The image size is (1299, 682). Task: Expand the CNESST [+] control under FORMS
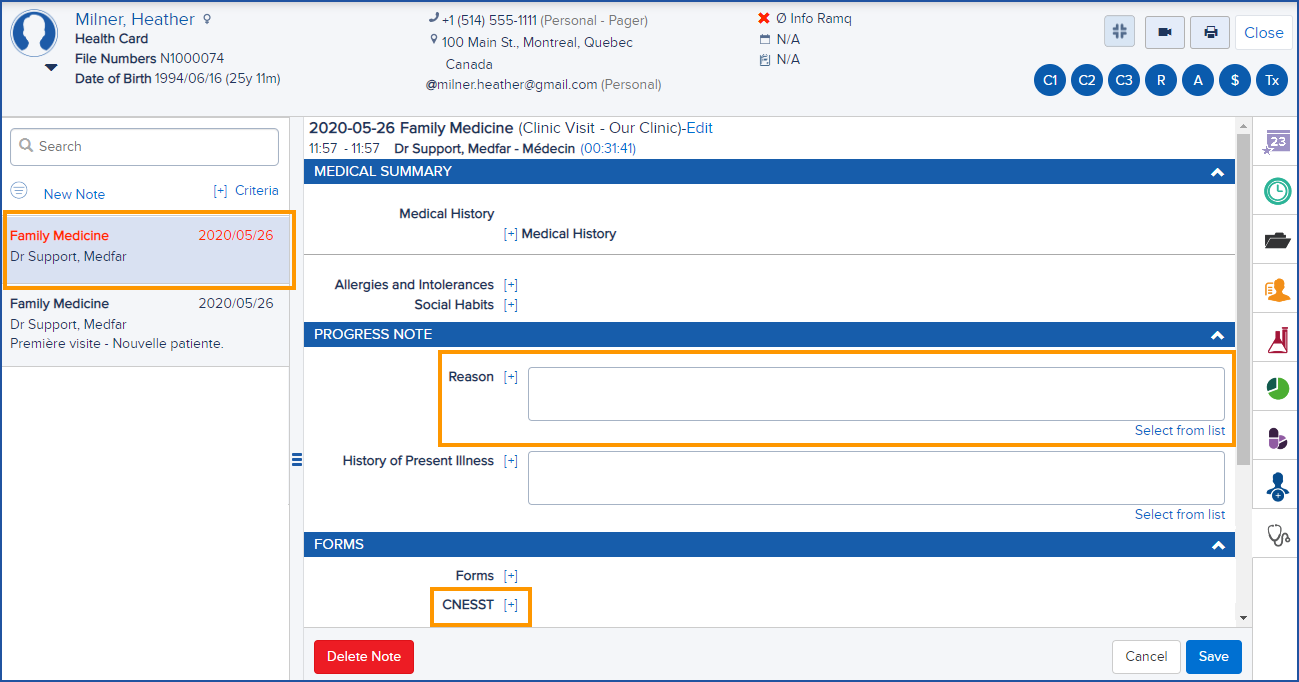511,604
